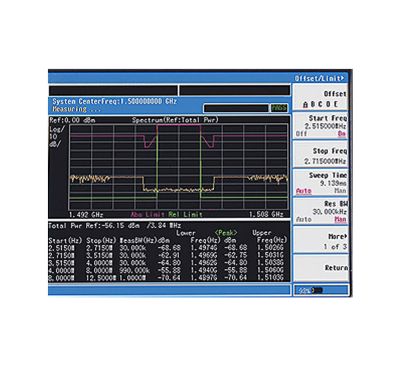Image resolution: width=400 pixels, height=366 pixels.
Task: Select offset C in the Offset softkey
Action: point(320,105)
